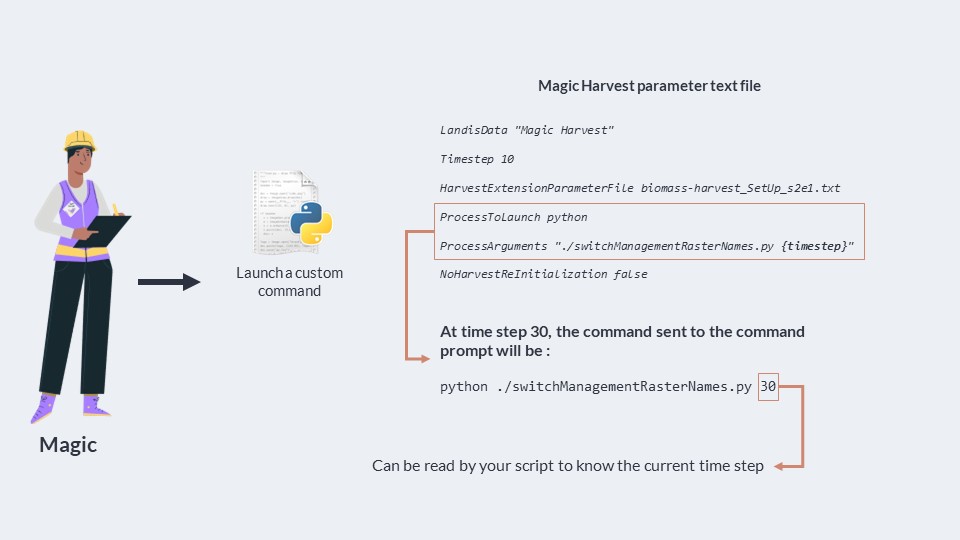Screen dimensions: 960x540
Task: Click the LandisData "Magic Harvest" line
Action: pos(527,130)
